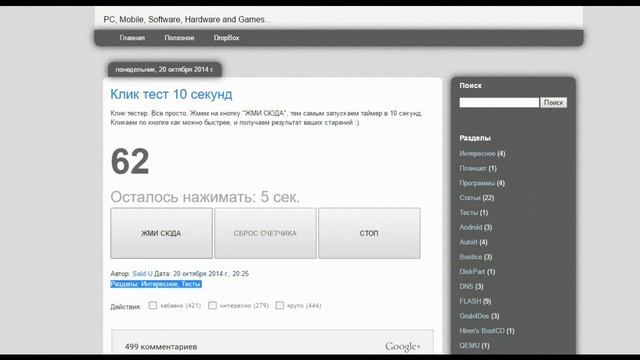The width and height of the screenshot is (640, 360).
Task: Open the DropBox menu item
Action: coord(227,38)
